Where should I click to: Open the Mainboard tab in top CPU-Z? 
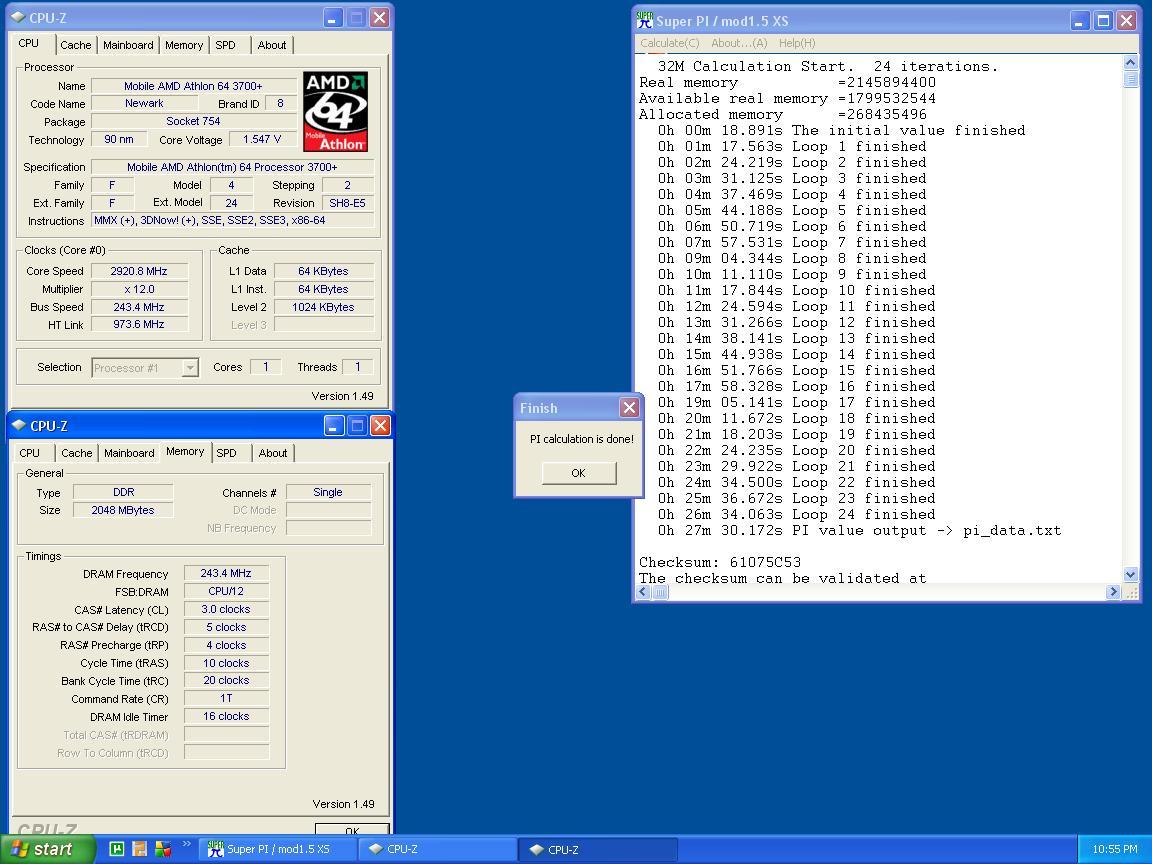click(x=128, y=45)
